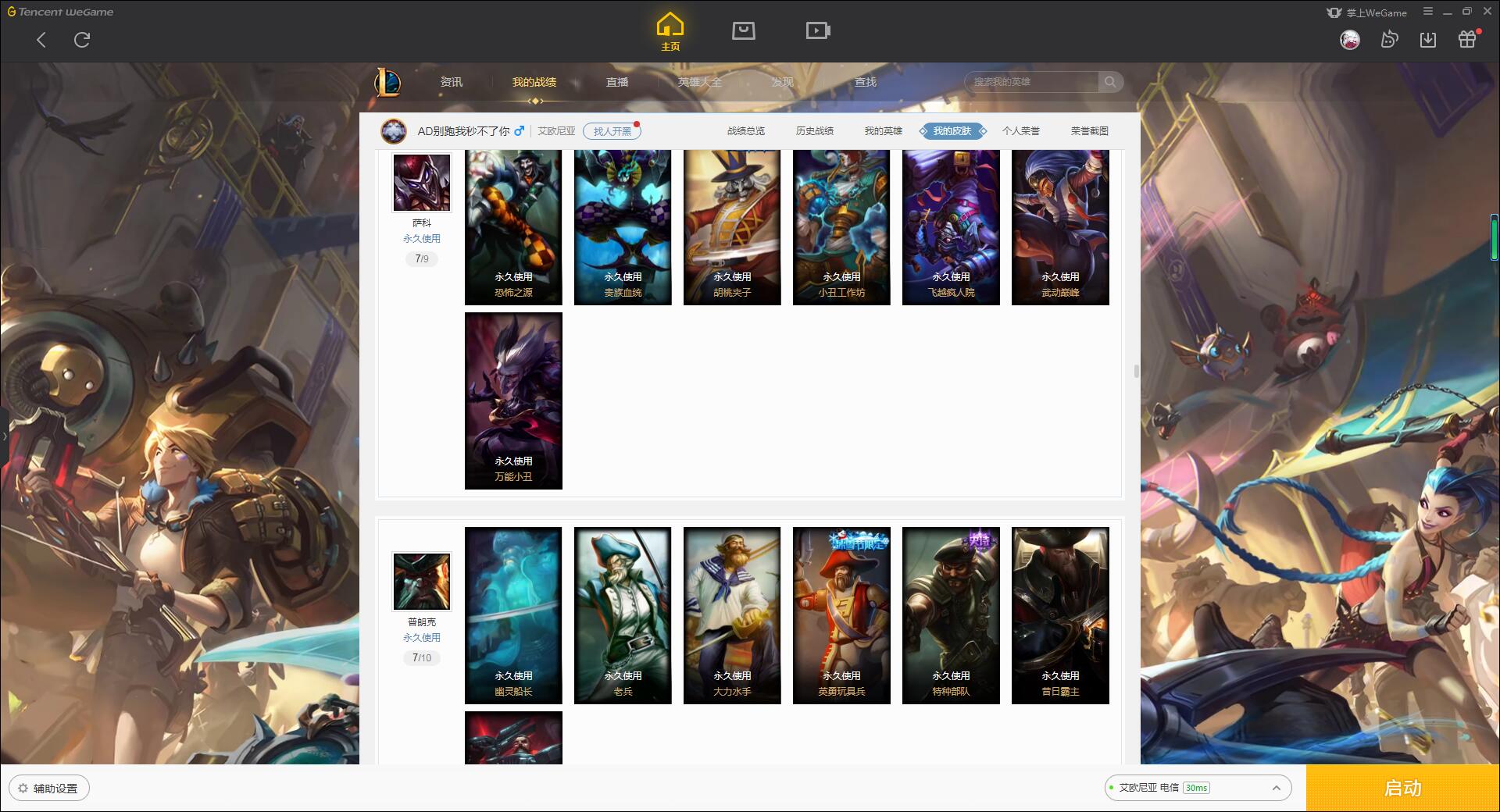Switch to the 历史战绩 tab
Screen dimensions: 1500x812
click(x=815, y=131)
